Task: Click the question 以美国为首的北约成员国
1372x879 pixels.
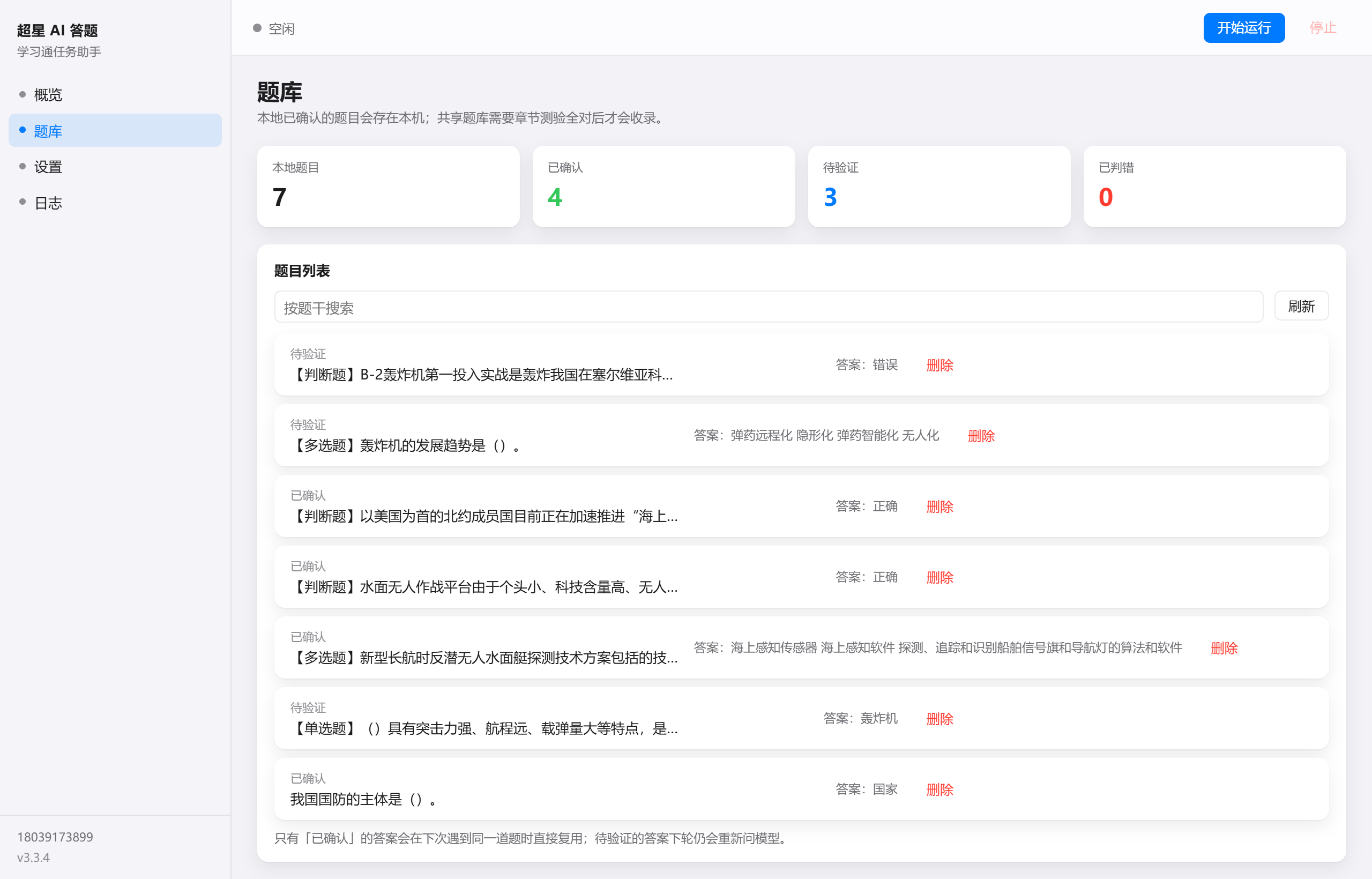Action: pyautogui.click(x=484, y=517)
